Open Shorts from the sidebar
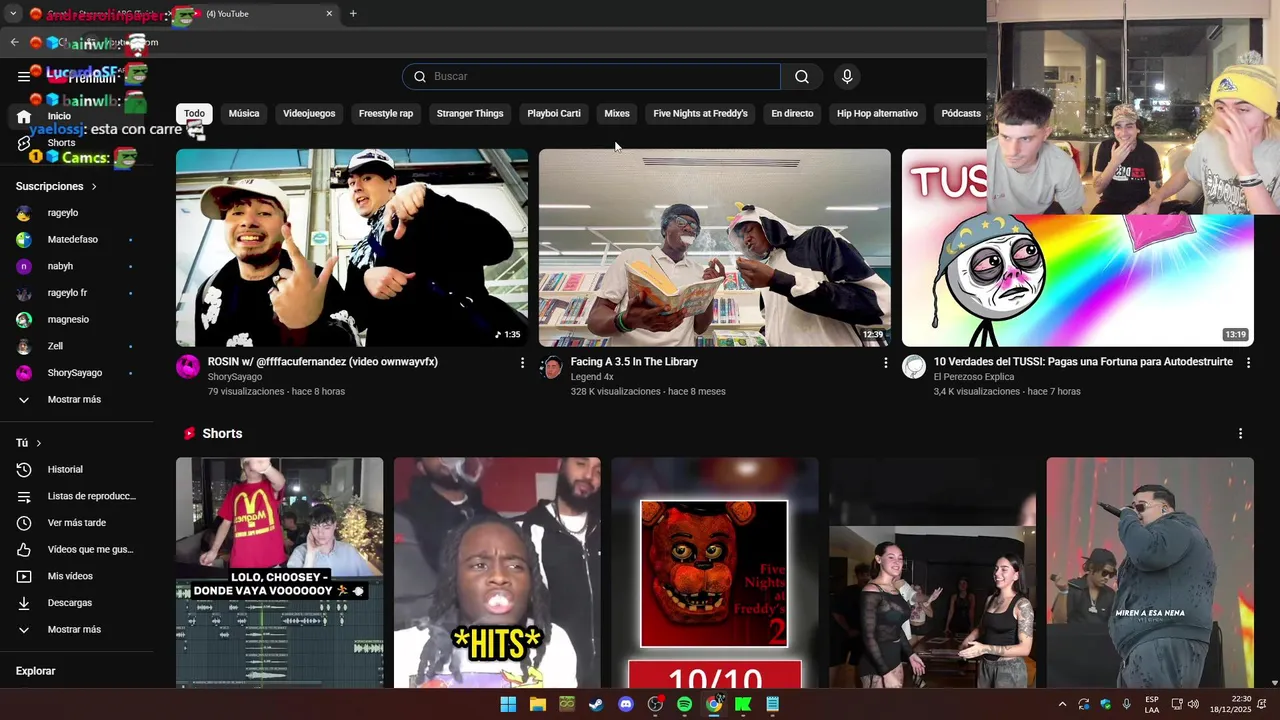 [x=61, y=143]
